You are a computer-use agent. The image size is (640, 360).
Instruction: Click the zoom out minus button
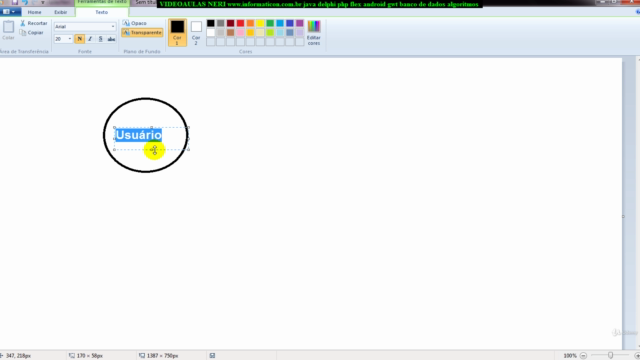(583, 356)
